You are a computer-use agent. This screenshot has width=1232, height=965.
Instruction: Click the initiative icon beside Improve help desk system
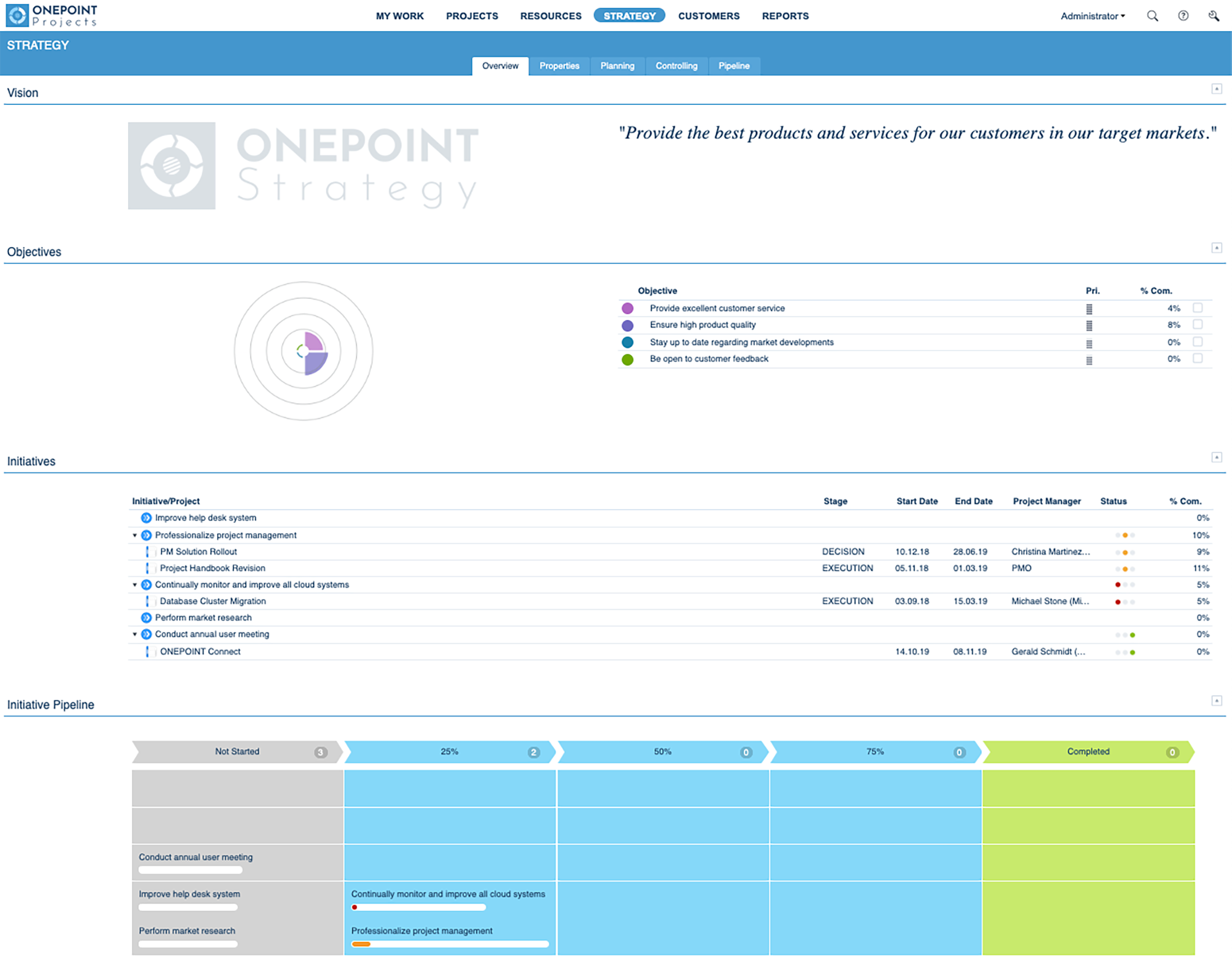(146, 517)
